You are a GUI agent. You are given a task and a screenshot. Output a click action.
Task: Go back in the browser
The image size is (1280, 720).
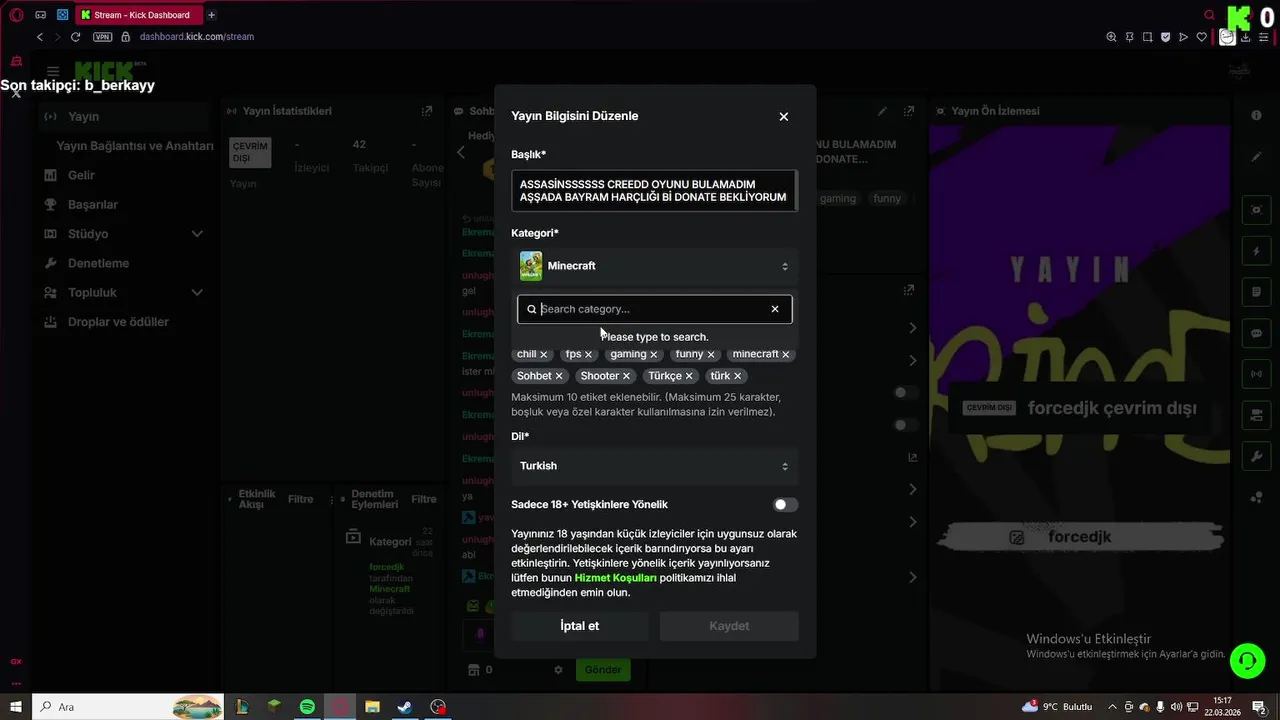click(39, 37)
